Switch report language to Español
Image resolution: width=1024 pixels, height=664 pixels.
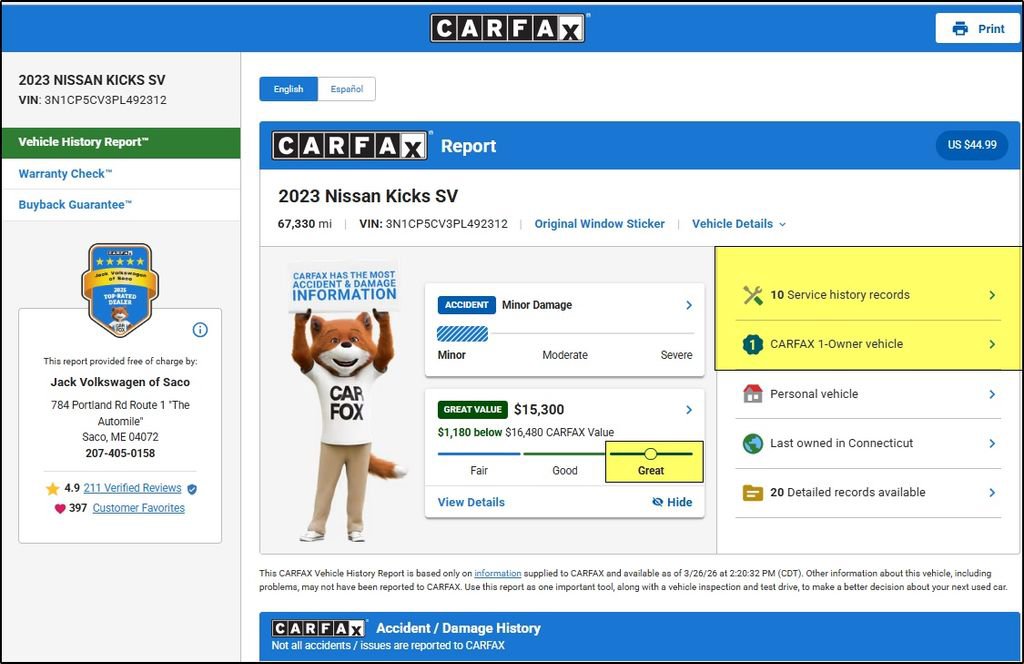[x=347, y=89]
